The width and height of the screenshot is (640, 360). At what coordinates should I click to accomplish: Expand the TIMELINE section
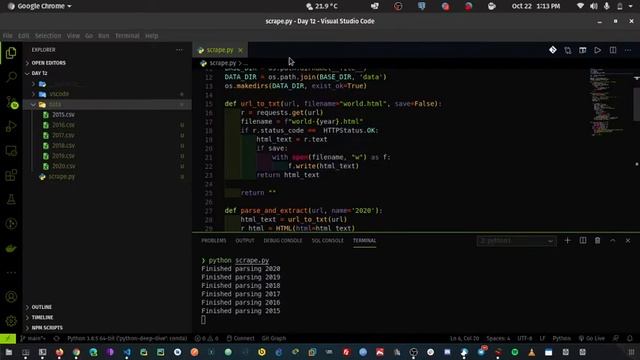point(42,317)
